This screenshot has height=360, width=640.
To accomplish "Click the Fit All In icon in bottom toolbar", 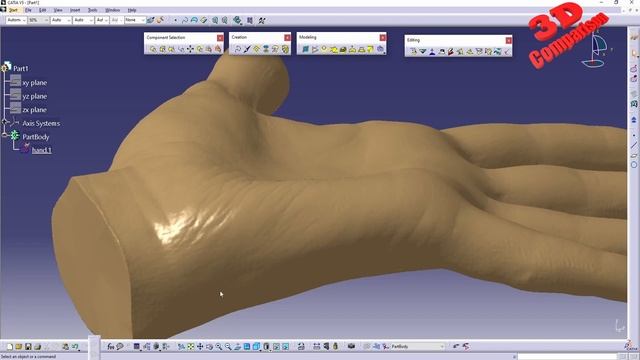I will pyautogui.click(x=191, y=347).
